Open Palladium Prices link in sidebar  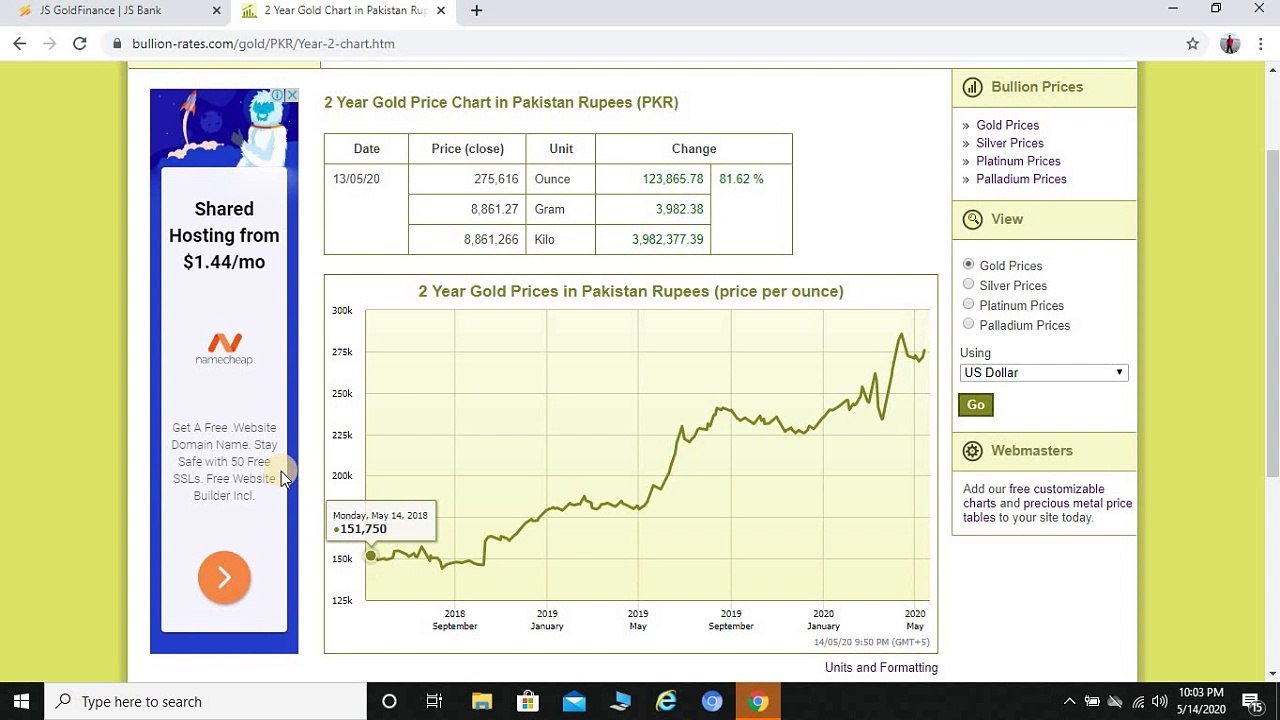(x=1021, y=179)
